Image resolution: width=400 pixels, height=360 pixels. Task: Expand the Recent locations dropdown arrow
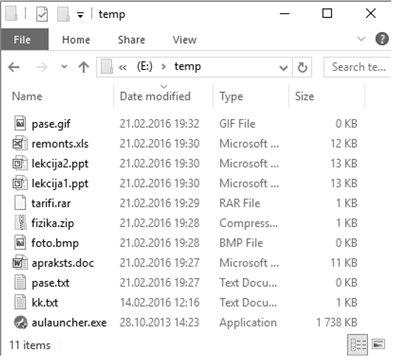tap(64, 67)
